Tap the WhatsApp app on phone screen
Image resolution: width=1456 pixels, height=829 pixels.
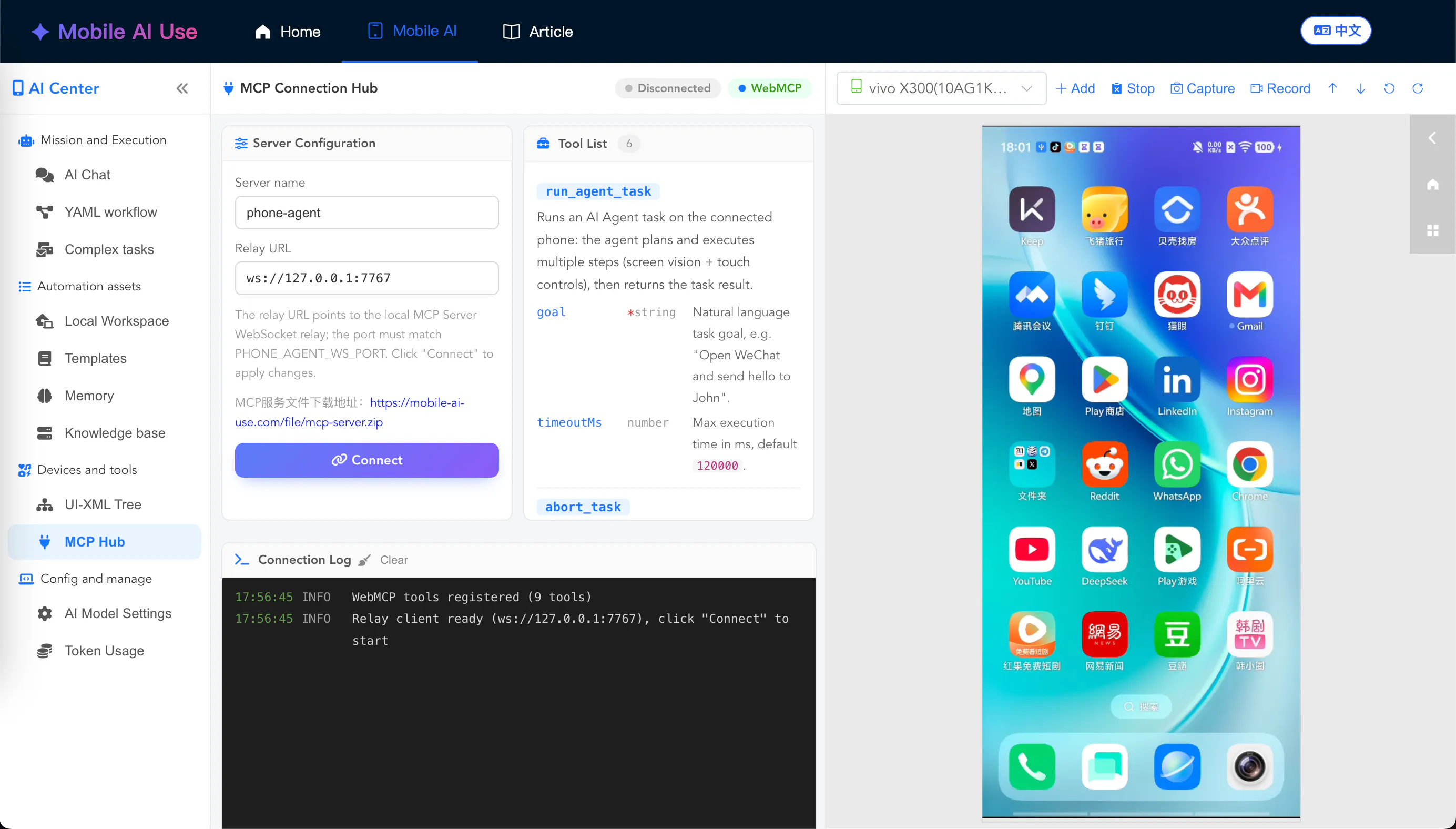(x=1177, y=471)
